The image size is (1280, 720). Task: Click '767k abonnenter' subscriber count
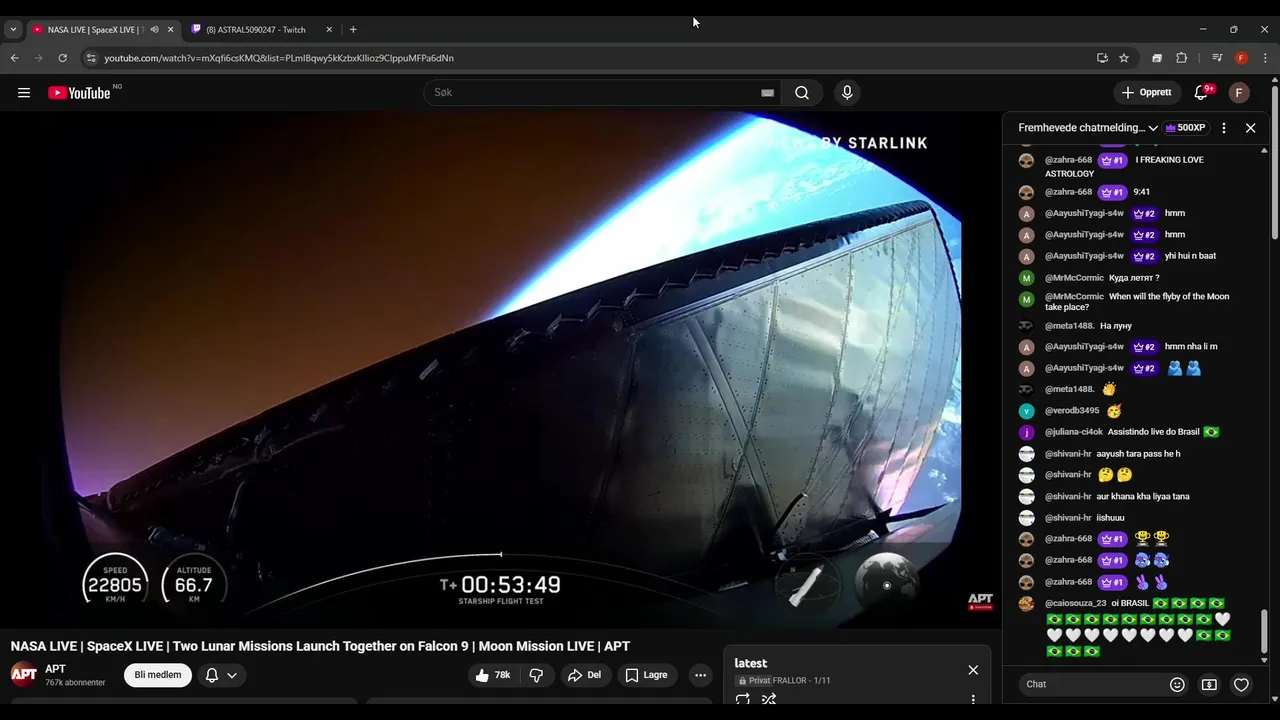click(75, 683)
